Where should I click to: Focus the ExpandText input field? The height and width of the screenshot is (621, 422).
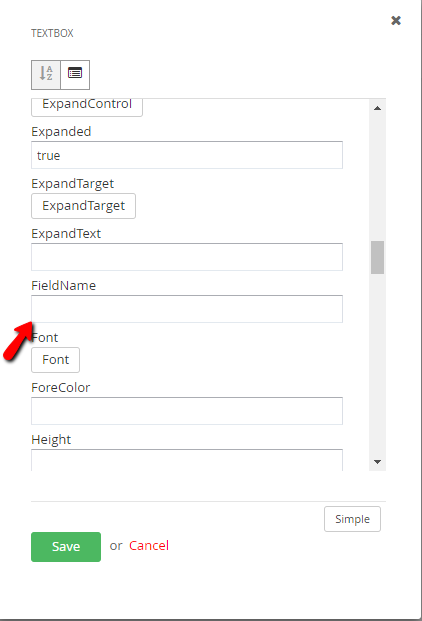[x=187, y=257]
